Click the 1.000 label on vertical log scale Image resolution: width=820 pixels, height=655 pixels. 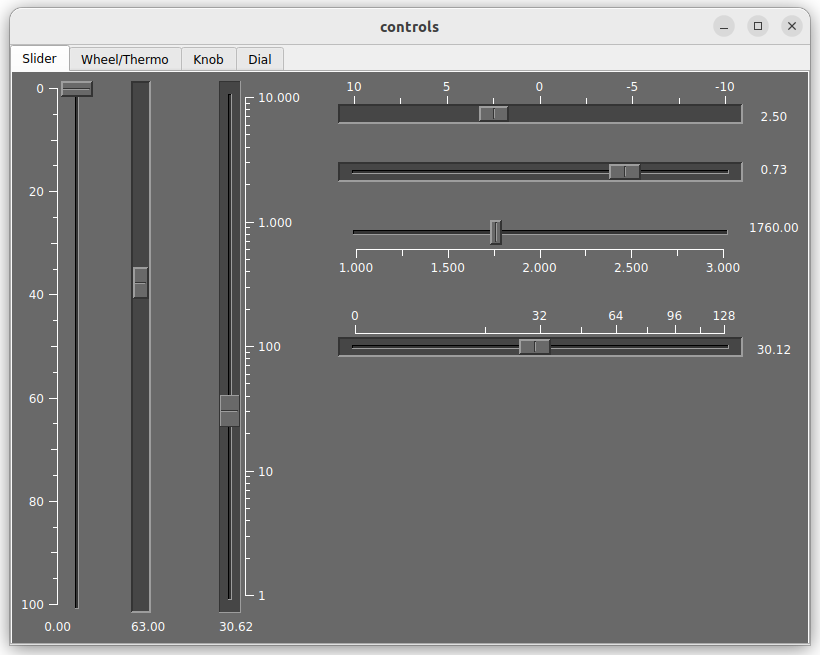tap(275, 223)
